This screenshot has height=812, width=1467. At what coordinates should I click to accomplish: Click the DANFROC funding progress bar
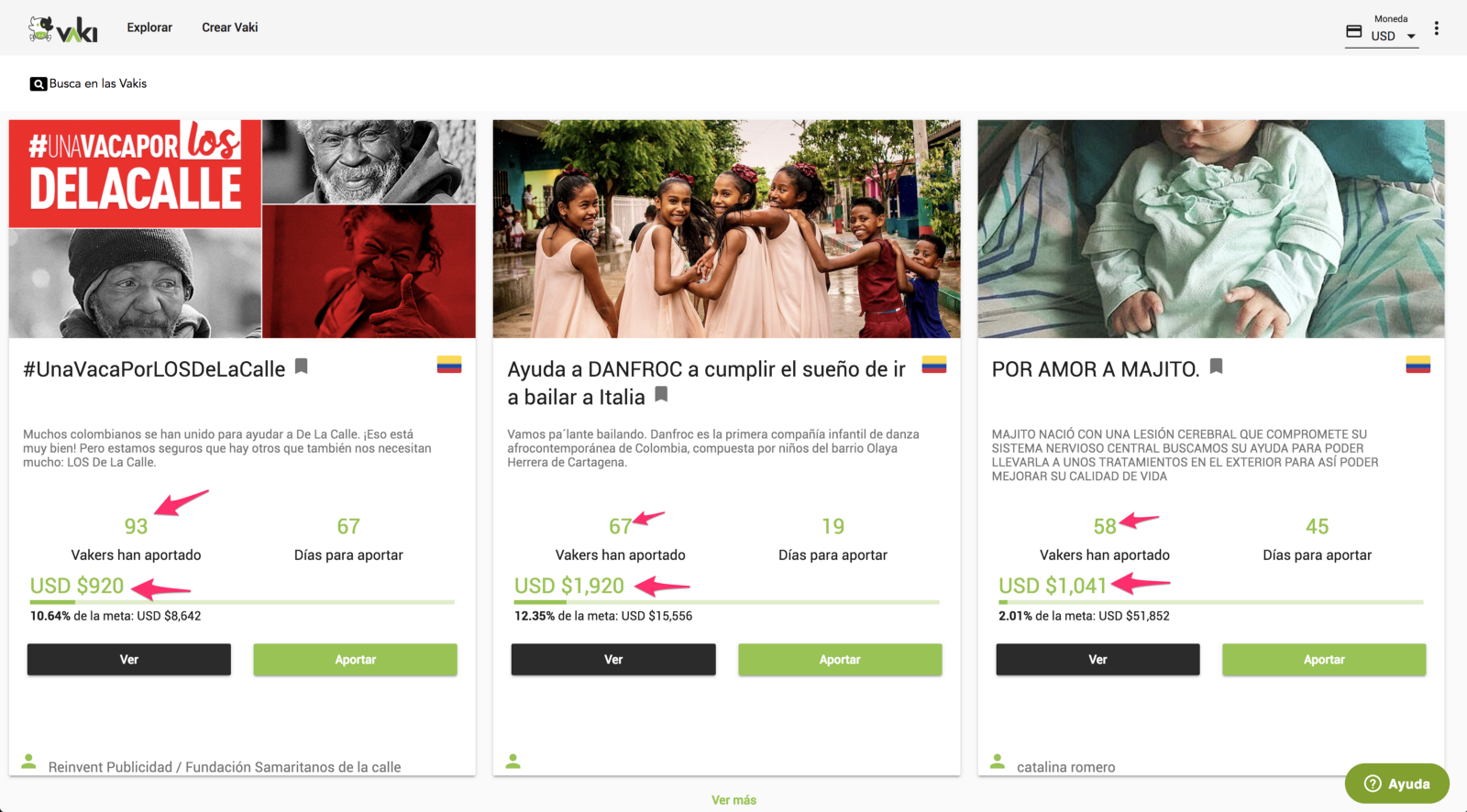pos(726,602)
